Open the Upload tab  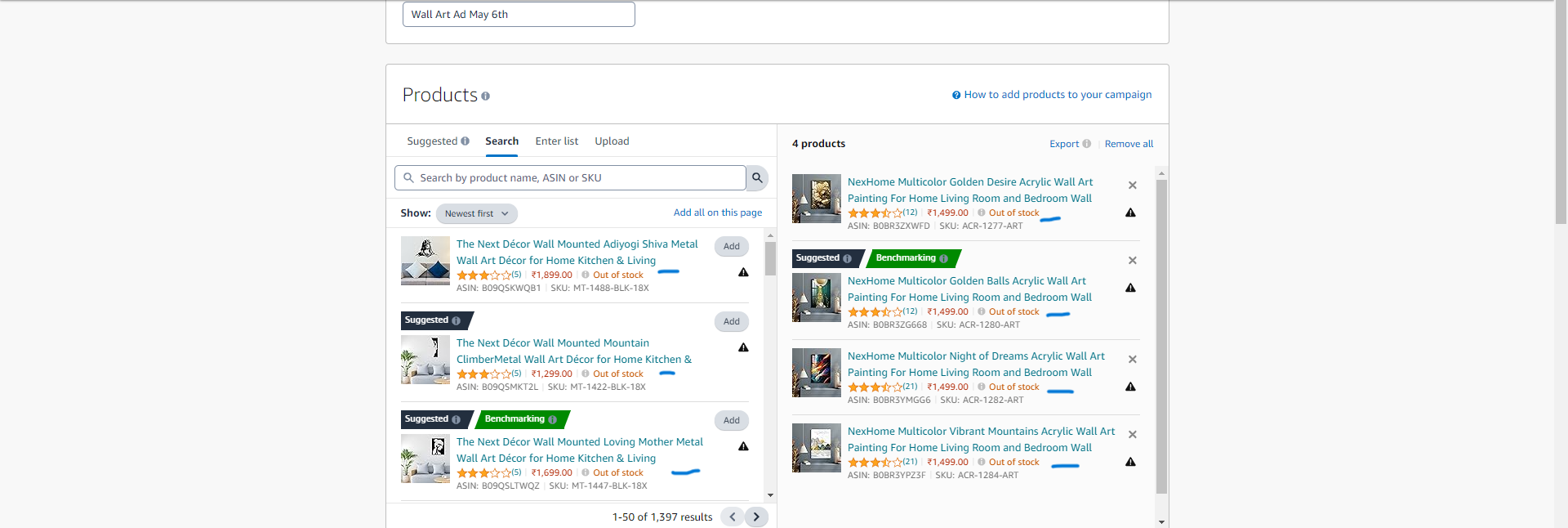[612, 141]
